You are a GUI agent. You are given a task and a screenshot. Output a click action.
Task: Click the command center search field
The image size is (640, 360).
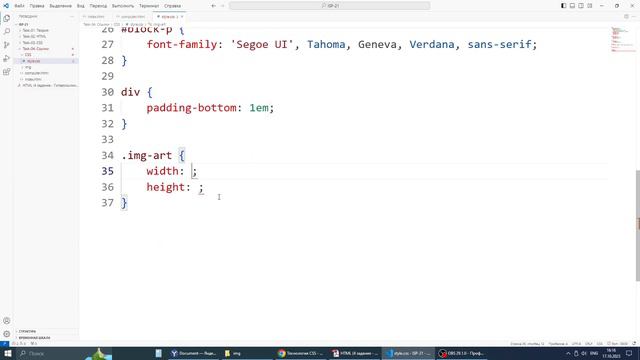(329, 6)
